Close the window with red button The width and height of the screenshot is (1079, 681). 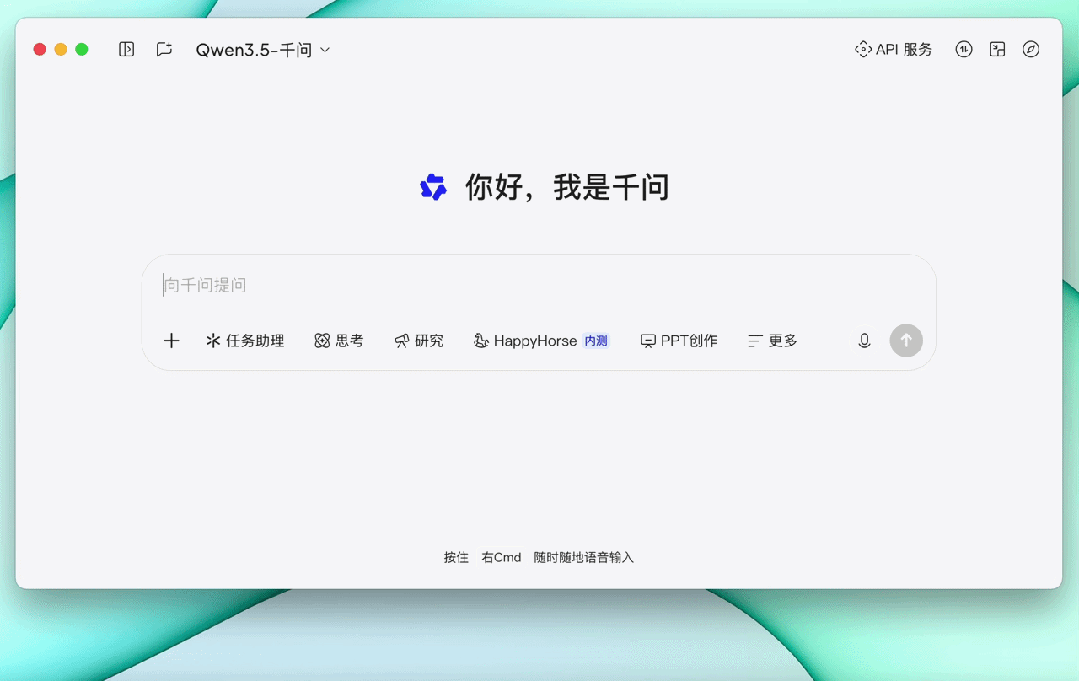pos(40,50)
